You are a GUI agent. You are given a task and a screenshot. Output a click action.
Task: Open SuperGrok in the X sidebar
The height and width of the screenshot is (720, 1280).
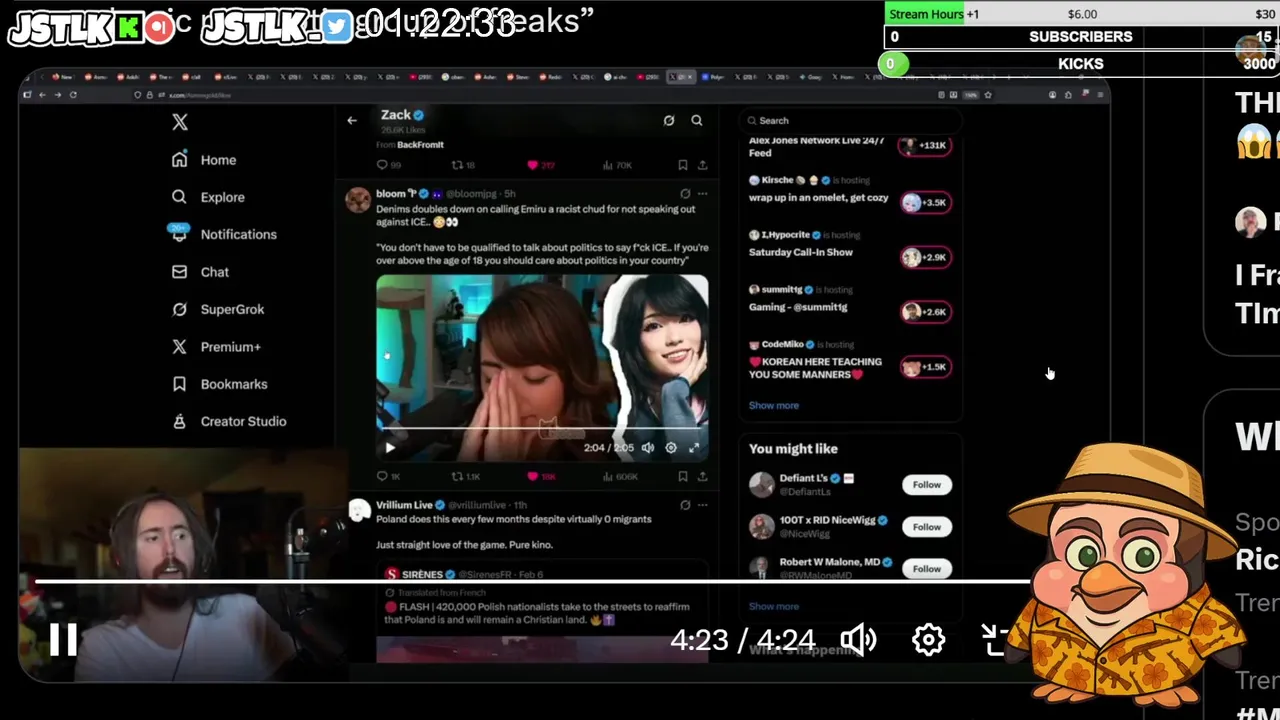tap(218, 309)
